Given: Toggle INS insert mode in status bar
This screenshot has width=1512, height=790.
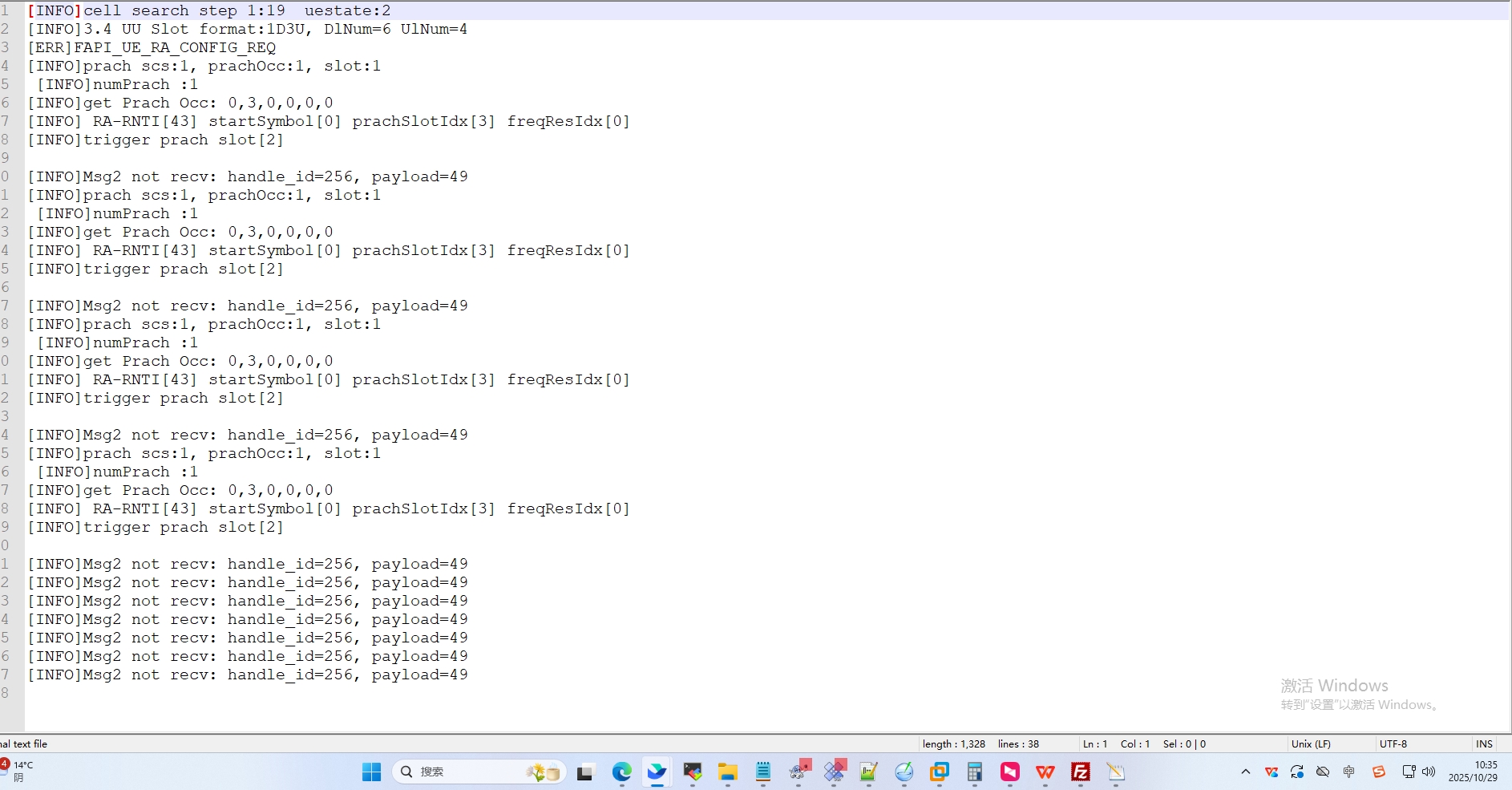Looking at the screenshot, I should coord(1484,744).
